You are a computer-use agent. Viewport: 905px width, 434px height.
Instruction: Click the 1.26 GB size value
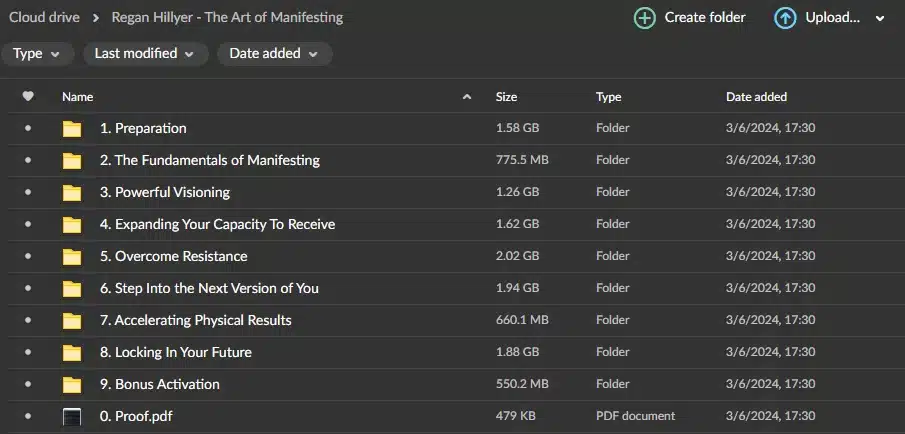[x=517, y=192]
